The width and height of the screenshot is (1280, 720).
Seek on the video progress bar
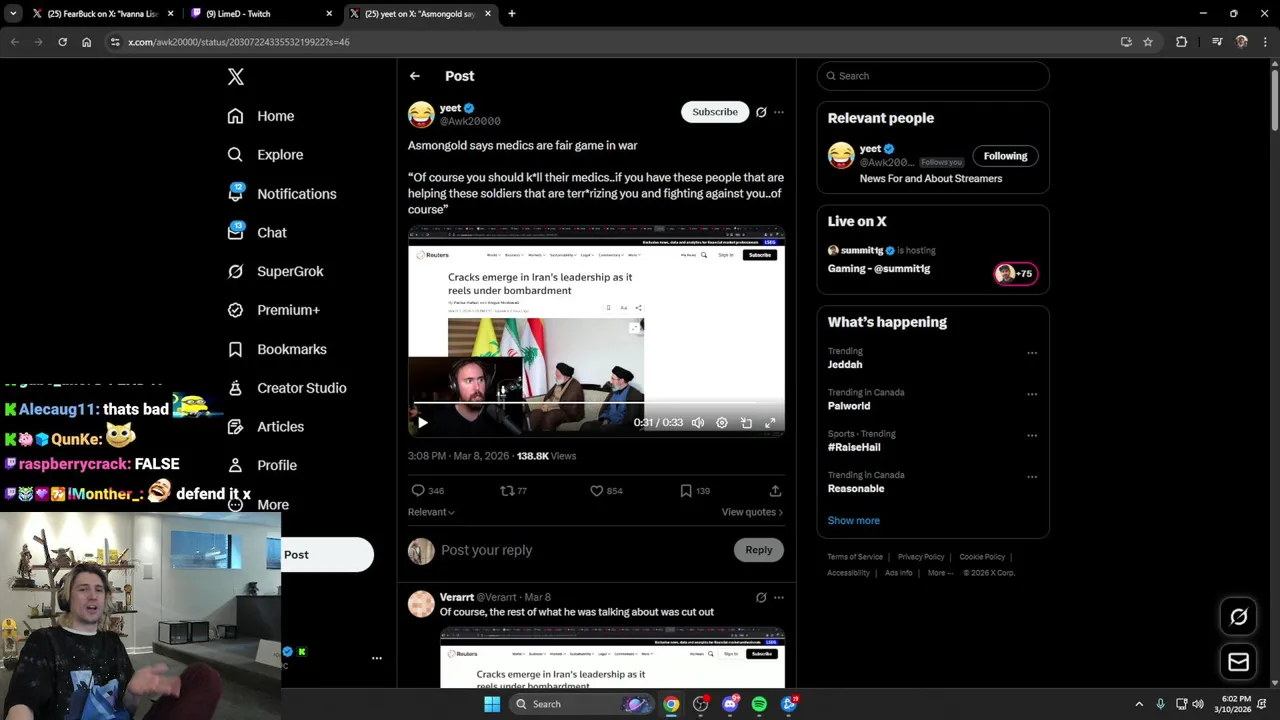pos(597,403)
